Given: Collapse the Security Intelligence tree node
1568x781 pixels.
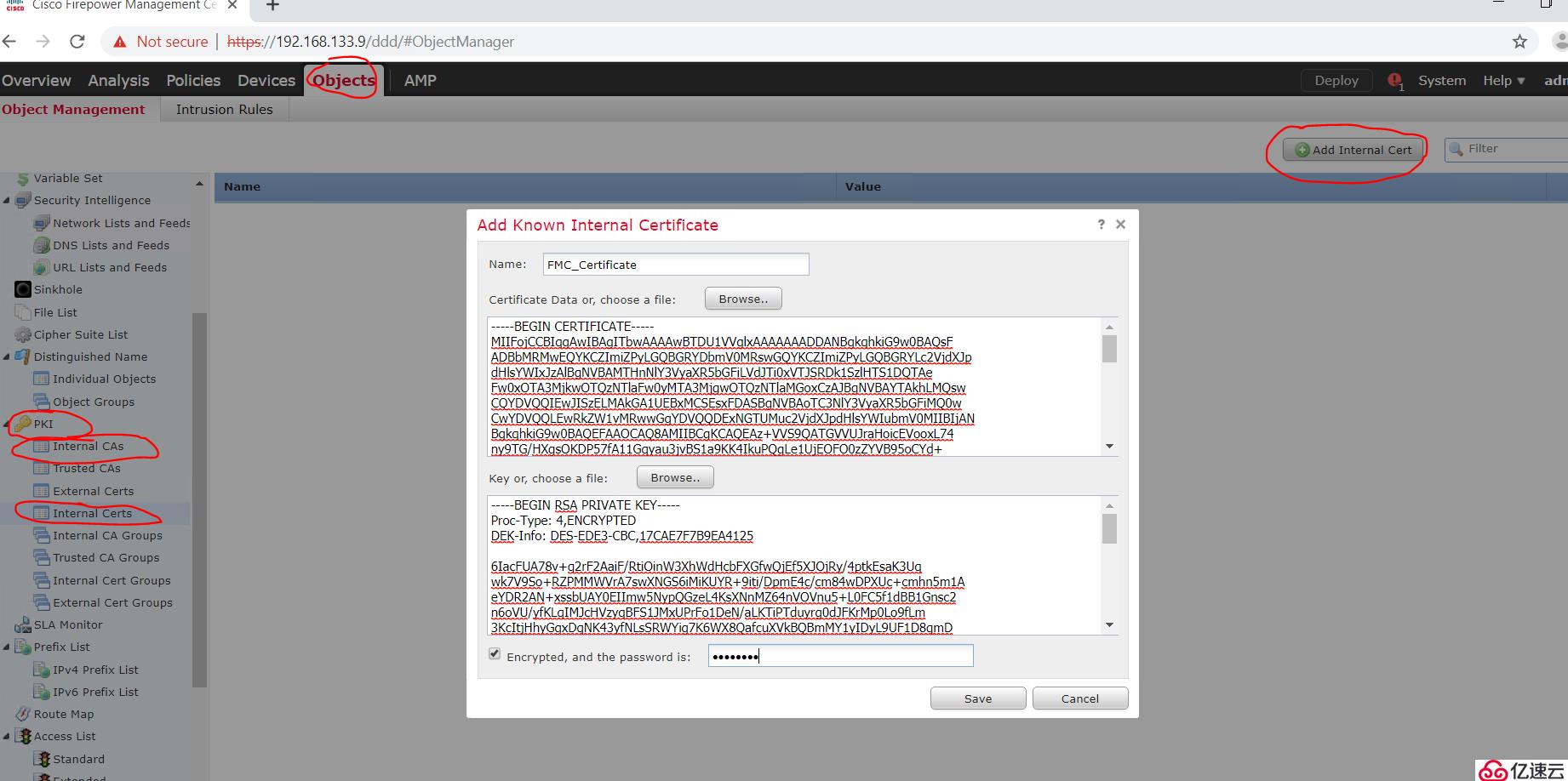Looking at the screenshot, I should [7, 201].
